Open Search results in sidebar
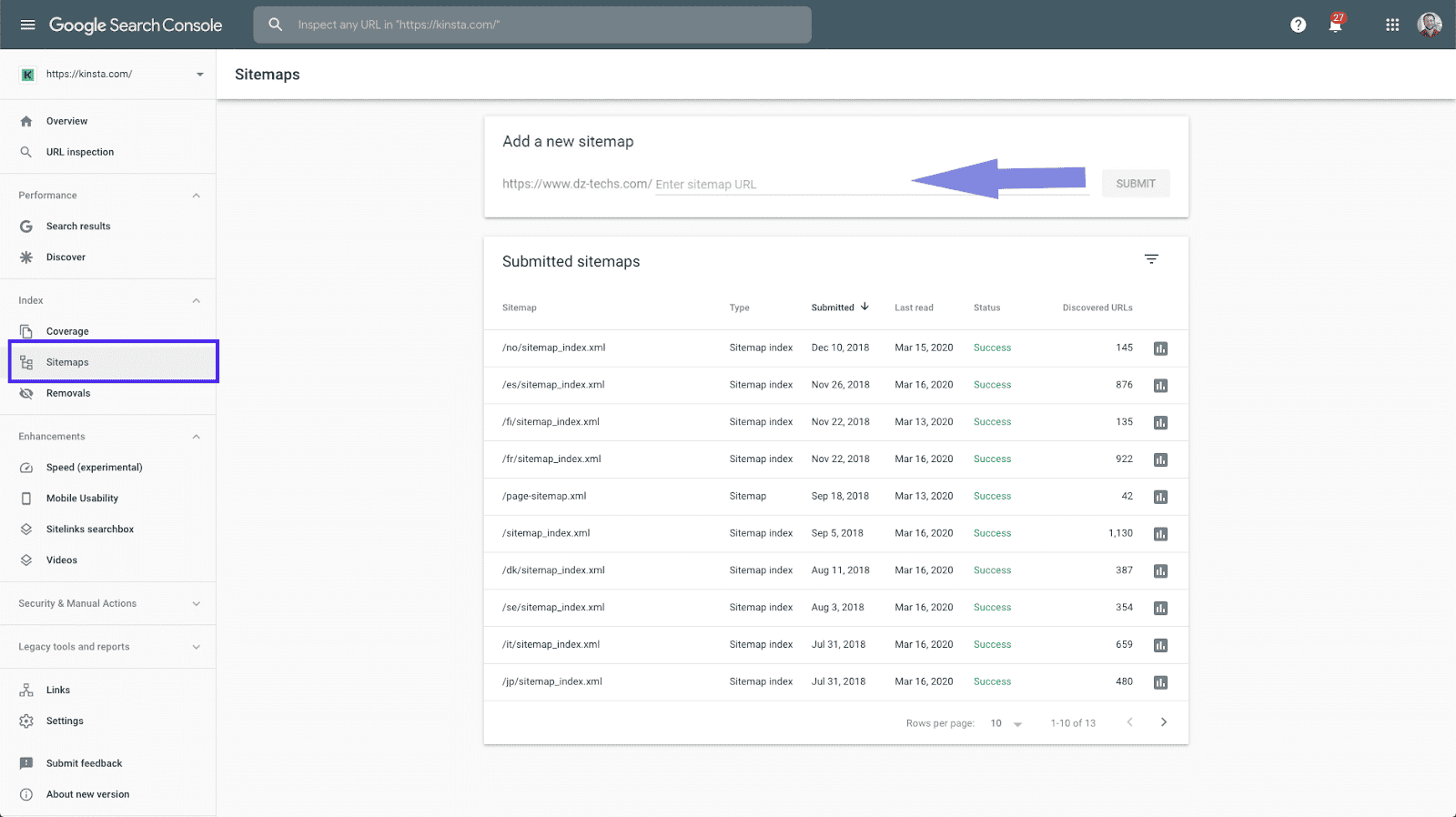Image resolution: width=1456 pixels, height=817 pixels. point(78,227)
